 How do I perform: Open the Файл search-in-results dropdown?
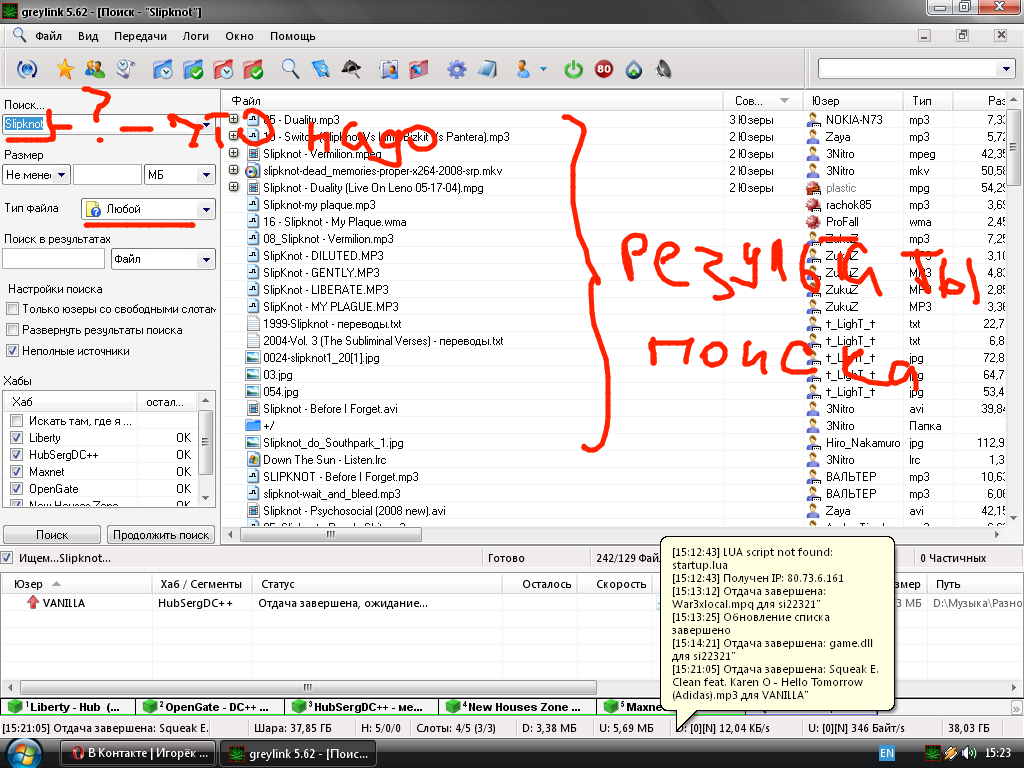pos(206,259)
